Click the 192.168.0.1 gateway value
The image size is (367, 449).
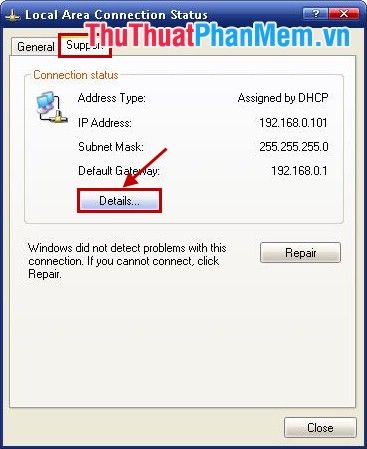(x=299, y=171)
